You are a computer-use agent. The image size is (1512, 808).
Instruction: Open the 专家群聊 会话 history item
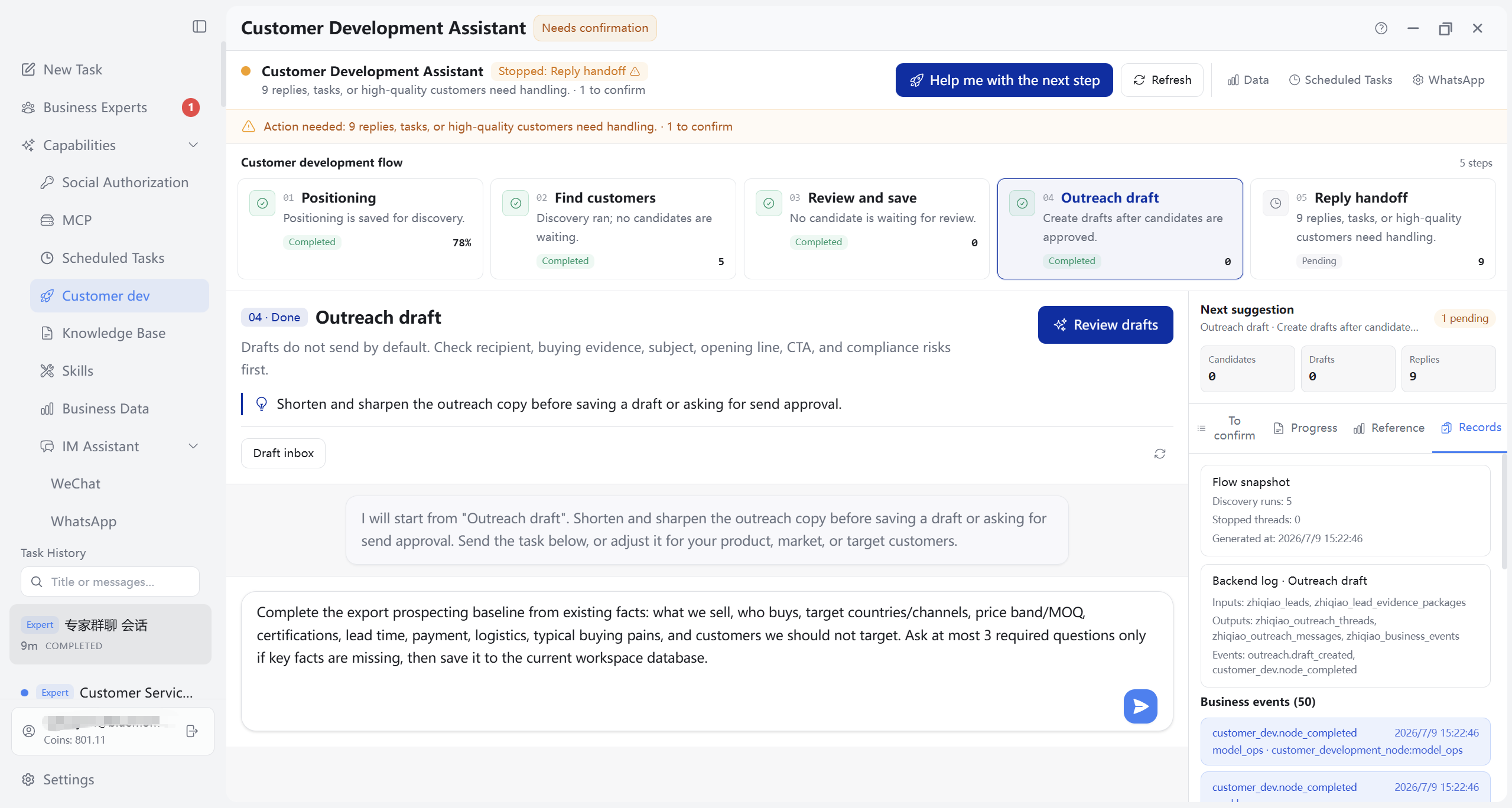pyautogui.click(x=110, y=634)
